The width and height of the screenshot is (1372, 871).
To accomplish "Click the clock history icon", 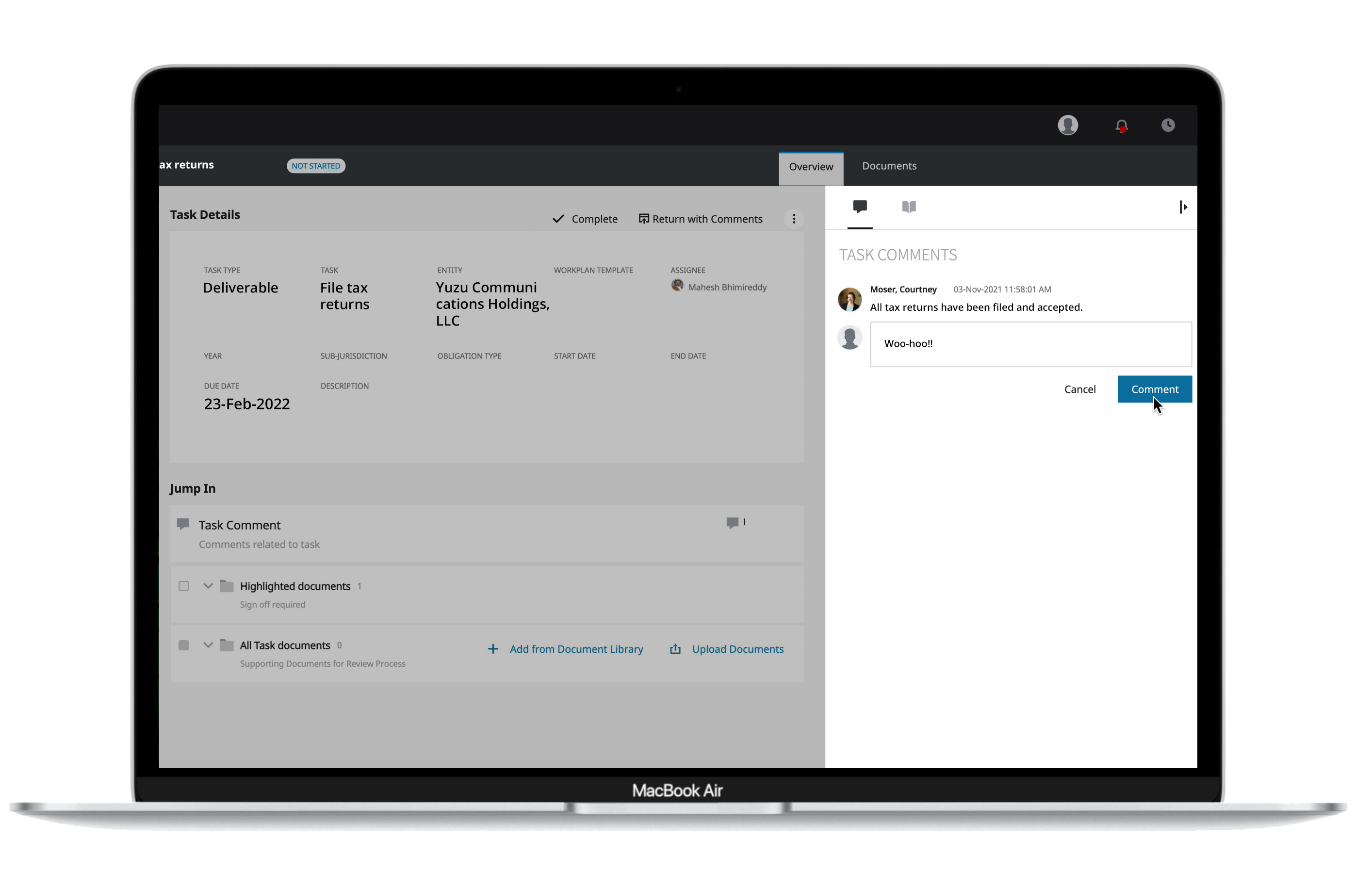I will tap(1167, 125).
